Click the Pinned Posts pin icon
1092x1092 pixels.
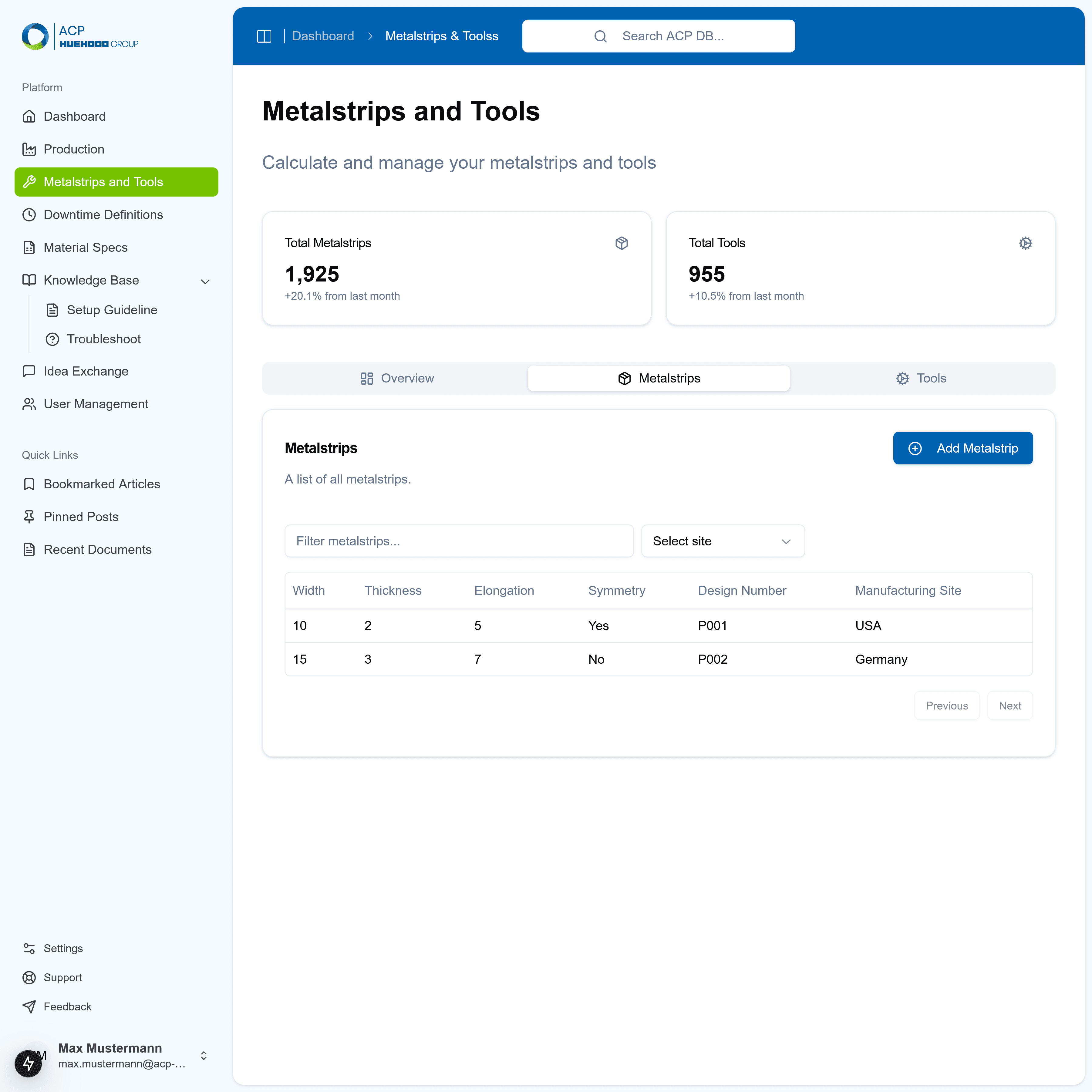pos(29,517)
